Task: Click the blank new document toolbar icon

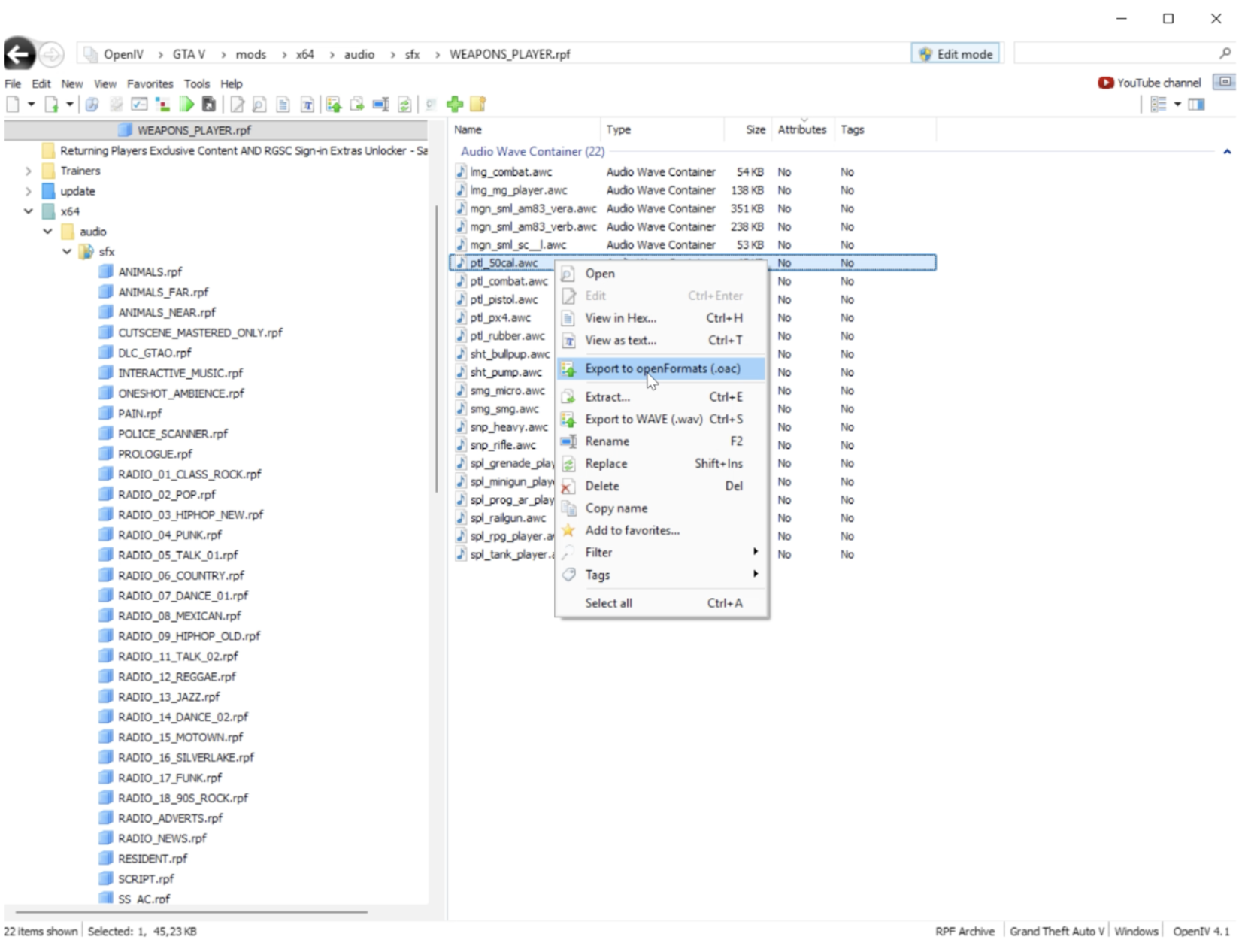Action: tap(13, 105)
